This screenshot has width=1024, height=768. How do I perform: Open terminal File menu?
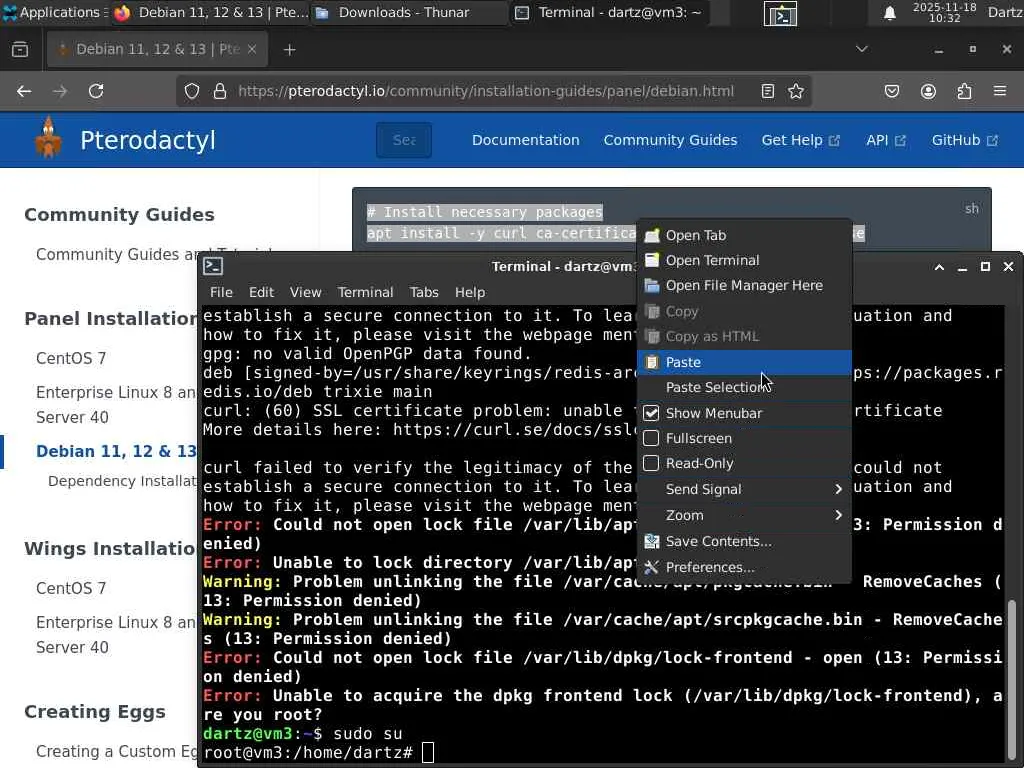[x=221, y=292]
